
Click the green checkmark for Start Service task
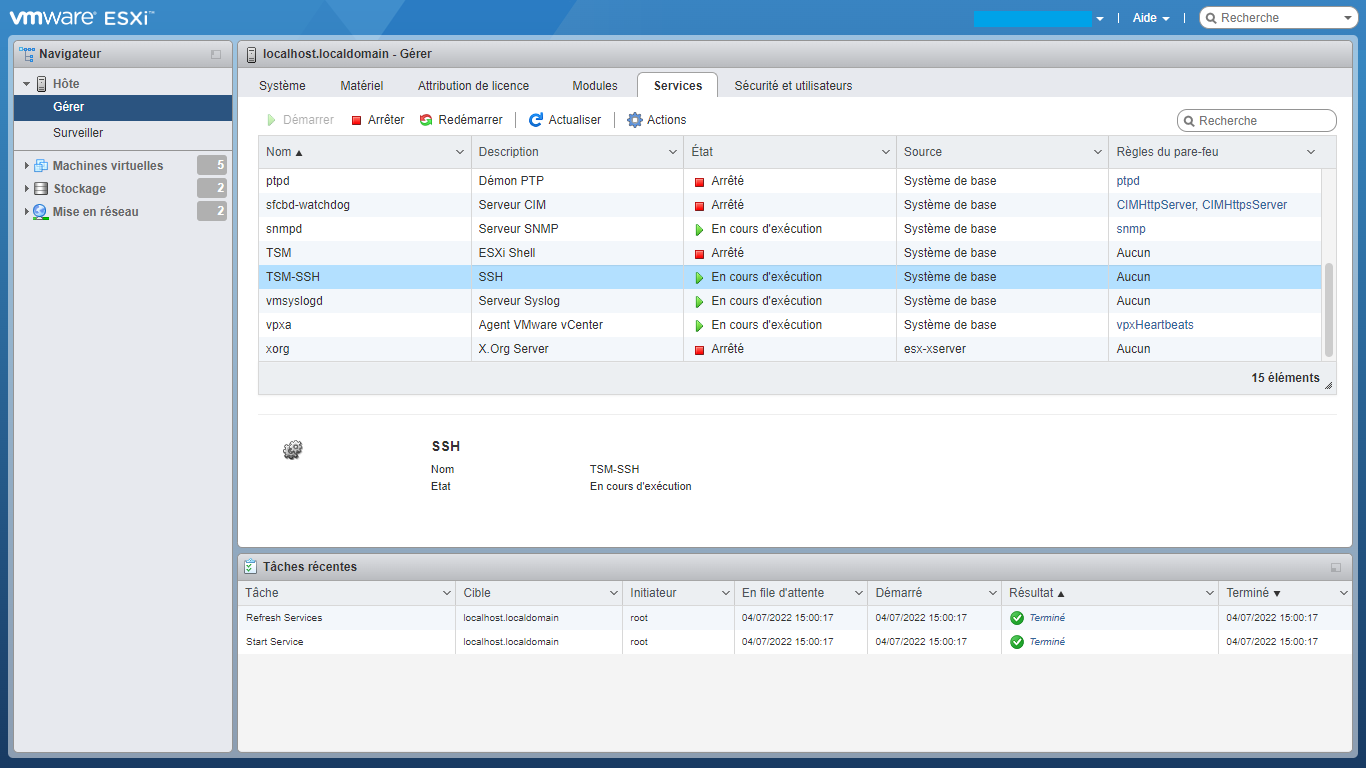(x=1017, y=642)
